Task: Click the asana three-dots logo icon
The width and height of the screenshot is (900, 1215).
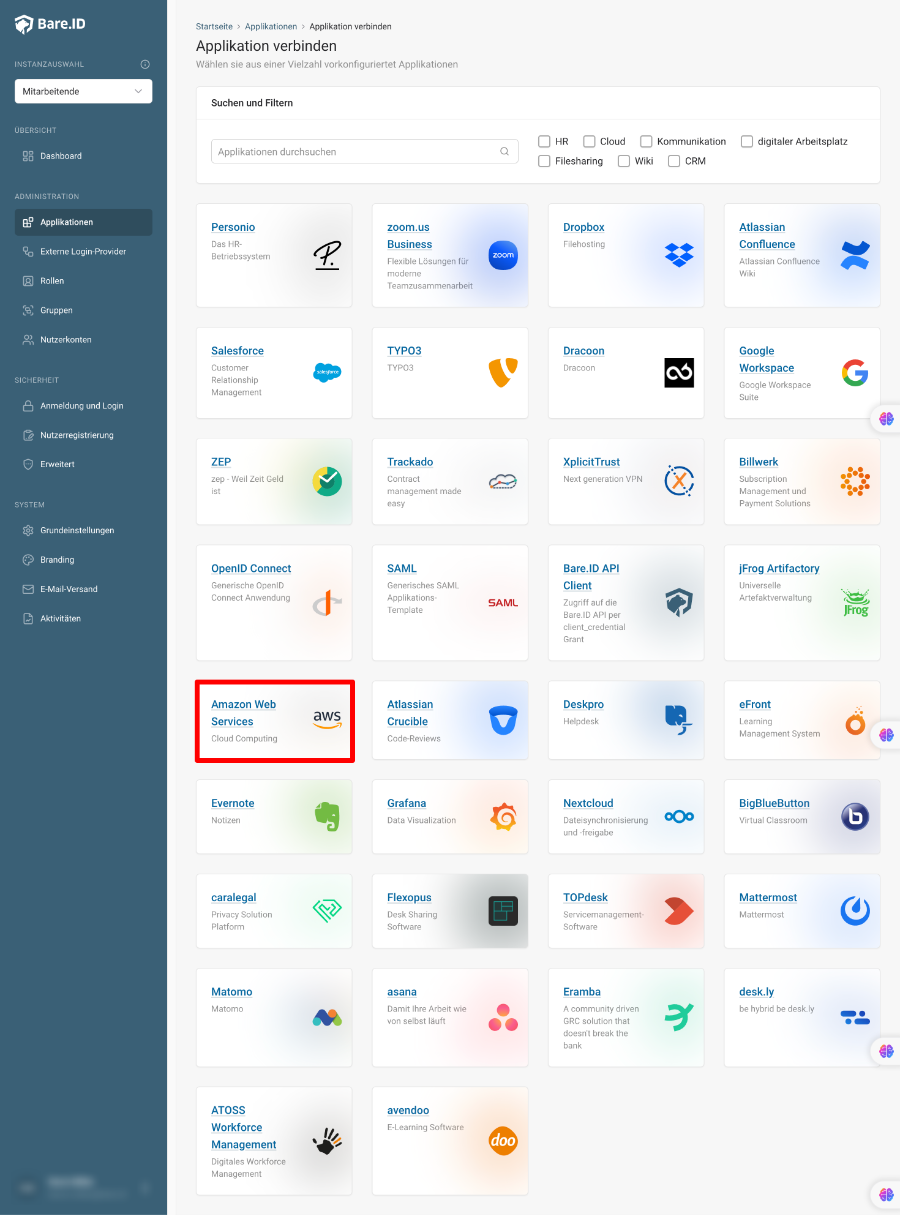Action: click(x=503, y=1017)
